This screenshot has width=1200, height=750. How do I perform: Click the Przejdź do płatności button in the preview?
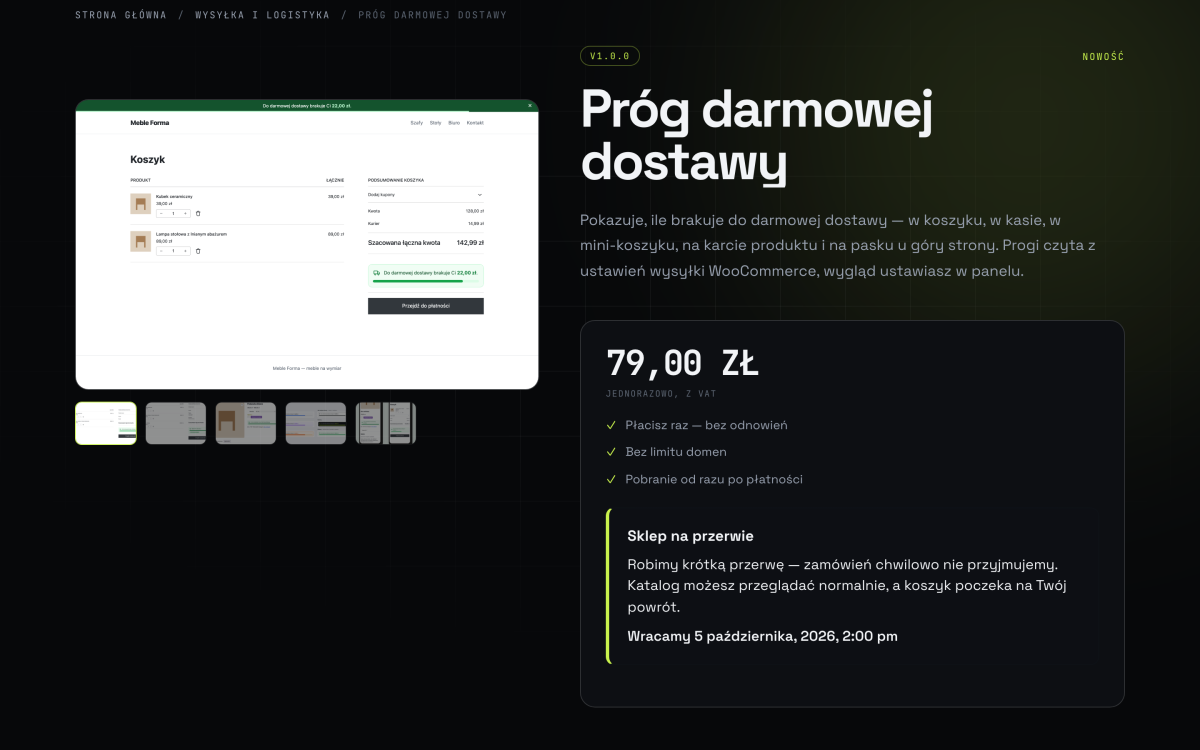426,306
